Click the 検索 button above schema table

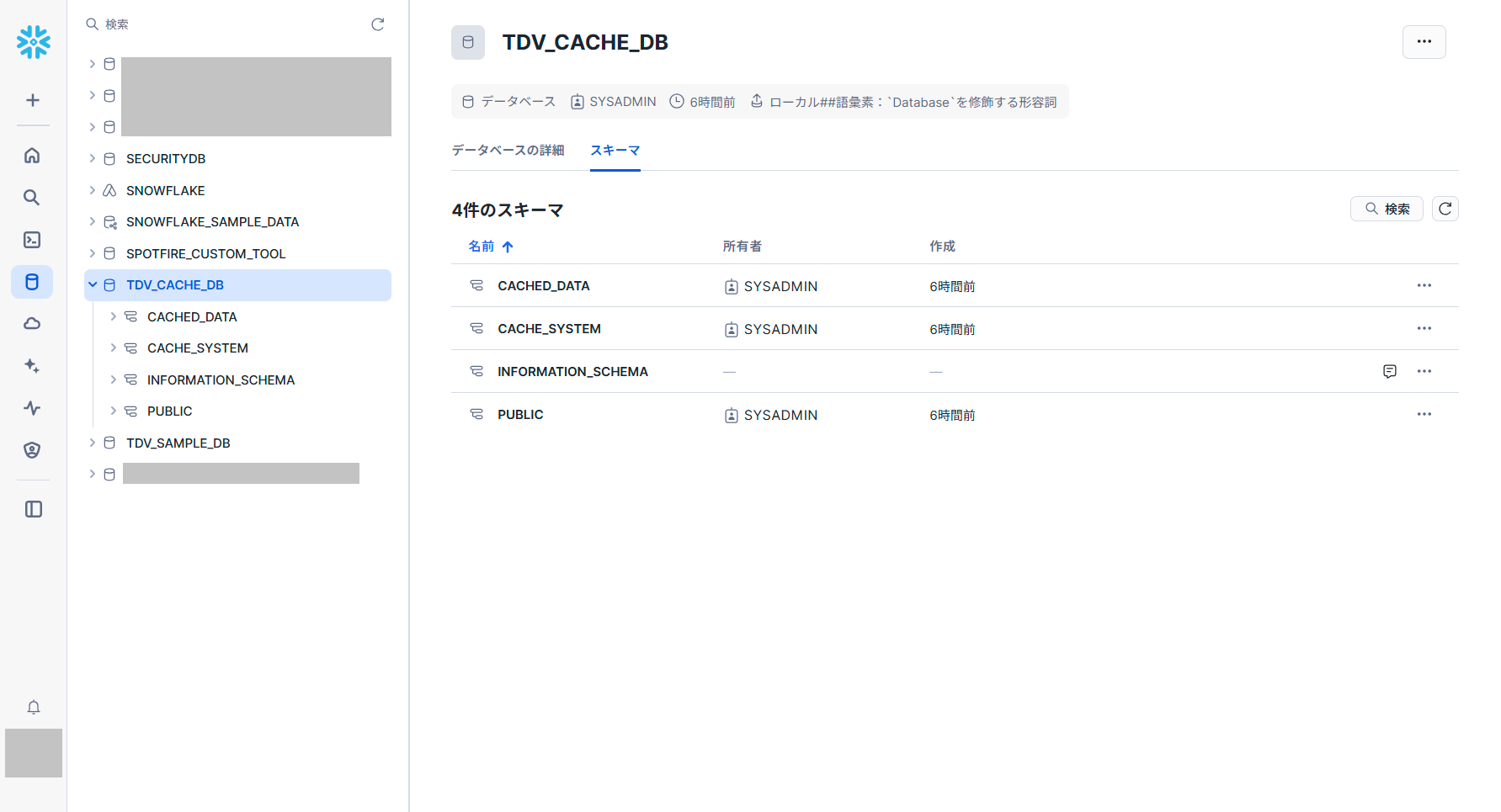[1387, 209]
